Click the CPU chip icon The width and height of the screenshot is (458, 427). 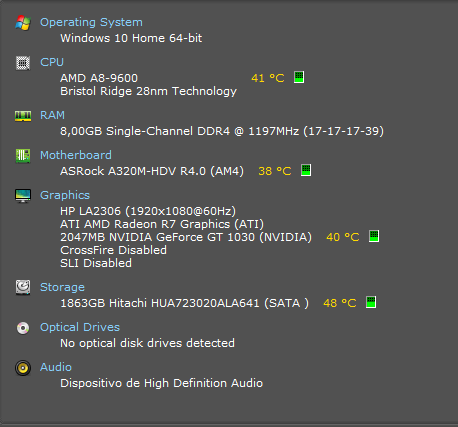(x=23, y=63)
